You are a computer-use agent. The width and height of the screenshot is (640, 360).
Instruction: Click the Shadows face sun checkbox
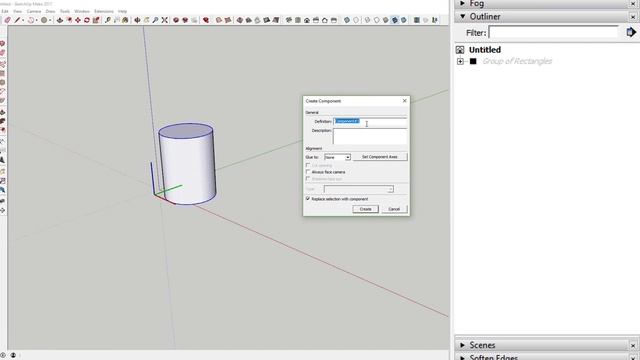[308, 179]
